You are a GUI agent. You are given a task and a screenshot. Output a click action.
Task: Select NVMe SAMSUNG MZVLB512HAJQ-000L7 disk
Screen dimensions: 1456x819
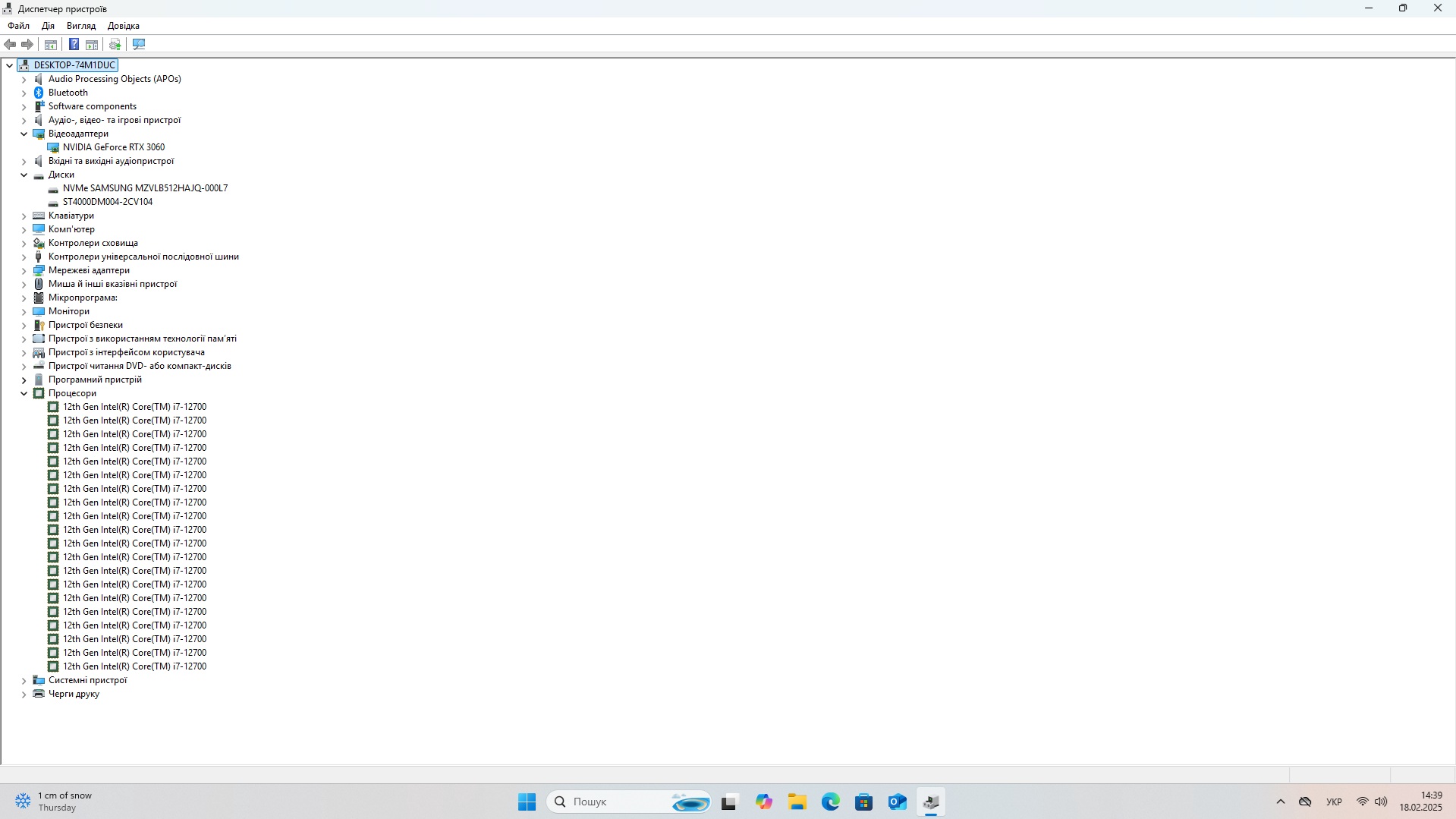145,188
